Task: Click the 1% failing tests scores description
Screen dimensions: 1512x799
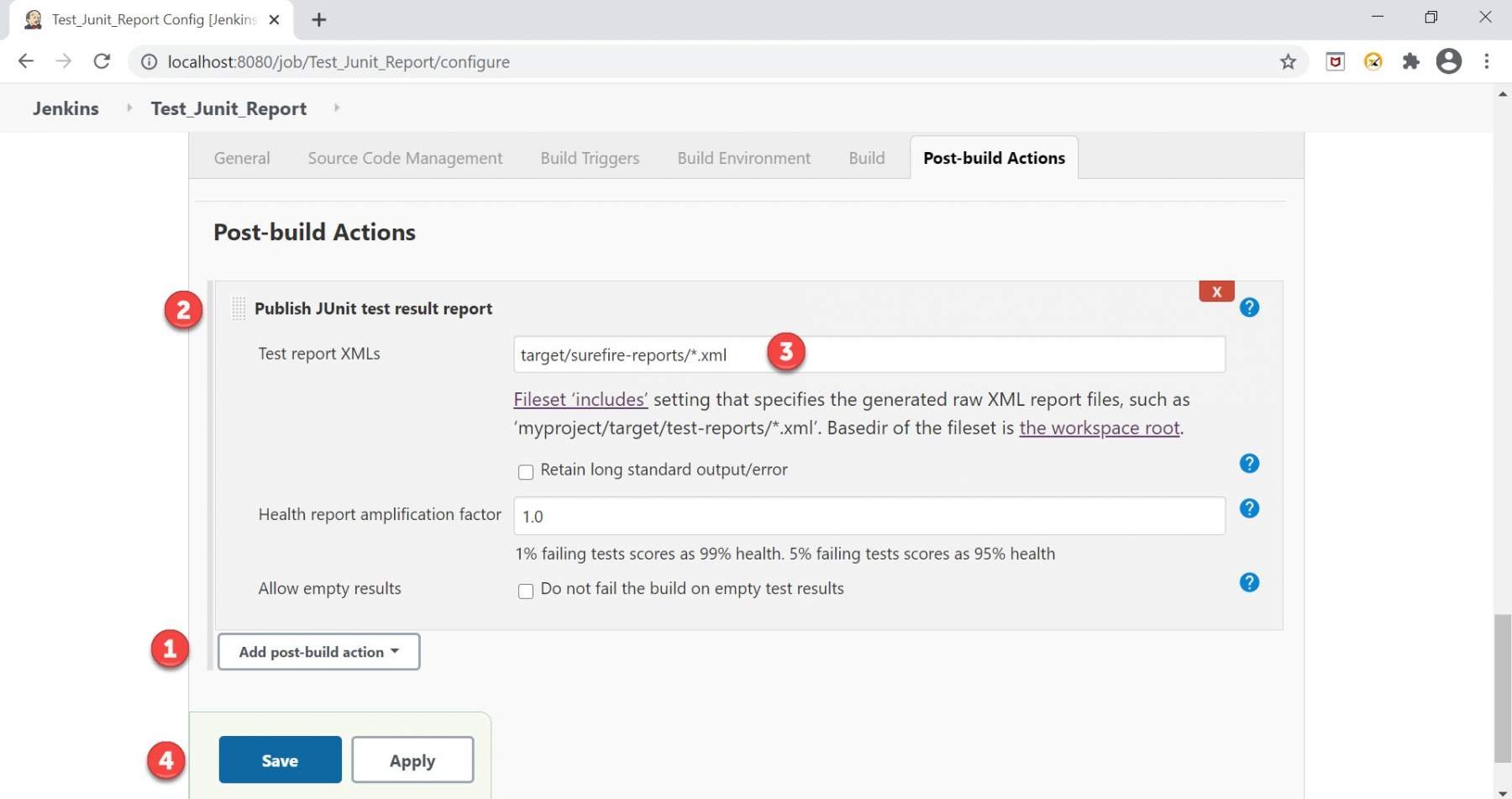Action: pos(785,554)
